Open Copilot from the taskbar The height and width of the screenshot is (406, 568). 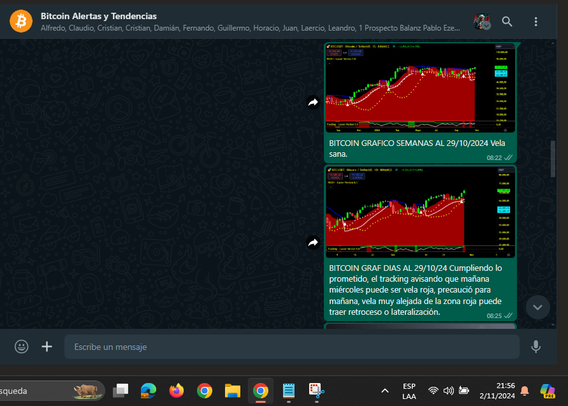click(547, 391)
